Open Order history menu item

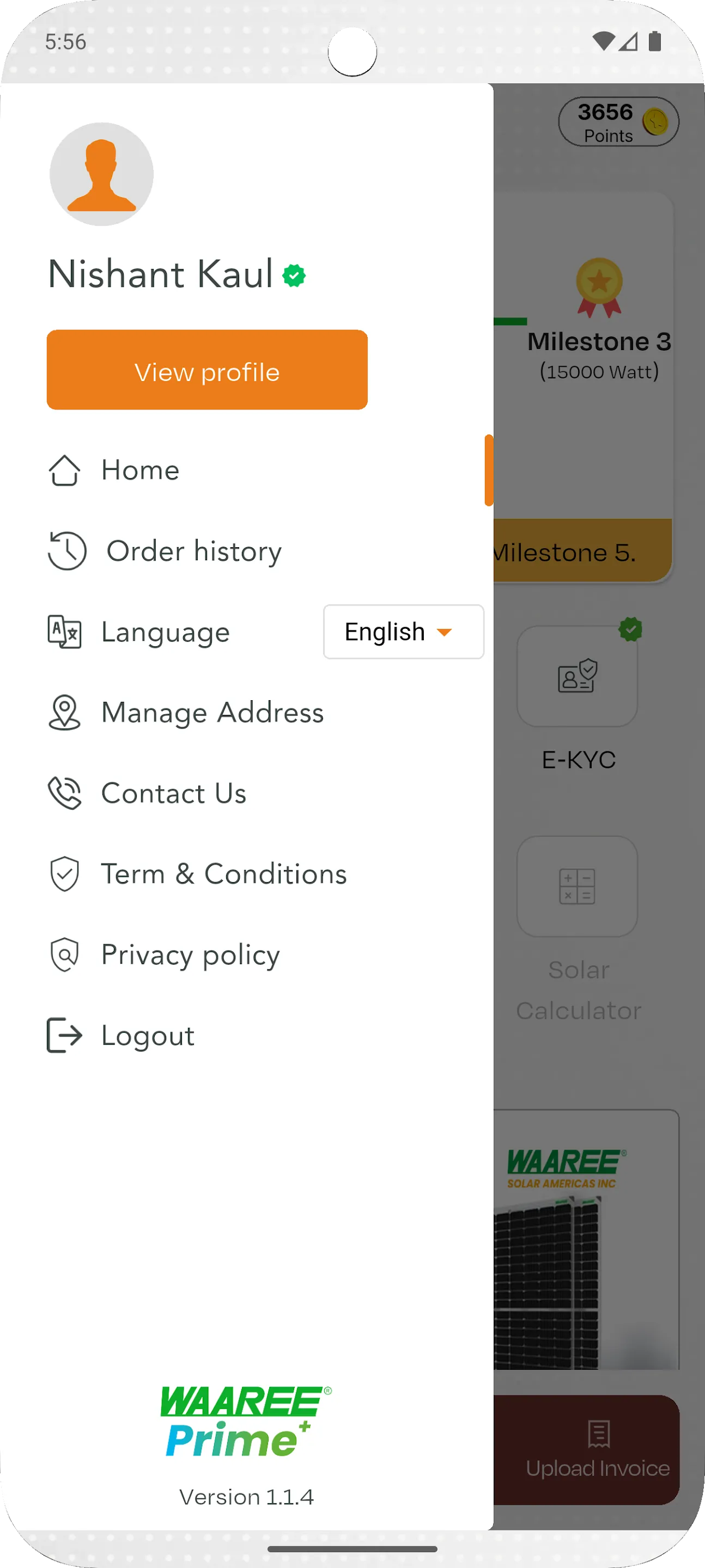(x=194, y=551)
